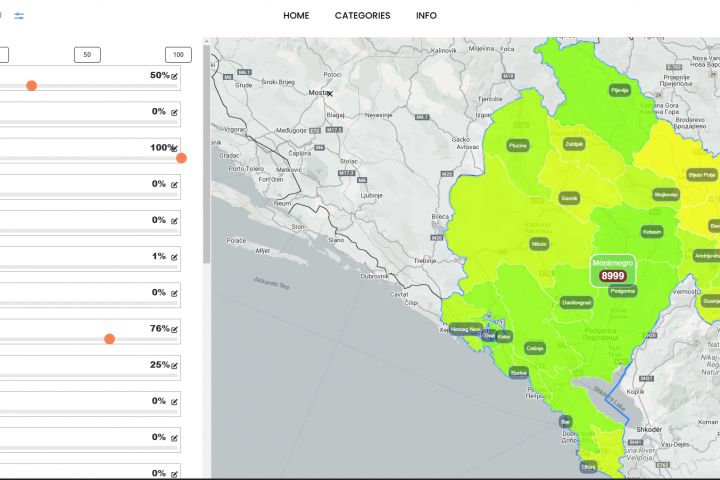Edit the 100% weight value
The width and height of the screenshot is (720, 480).
(x=174, y=148)
